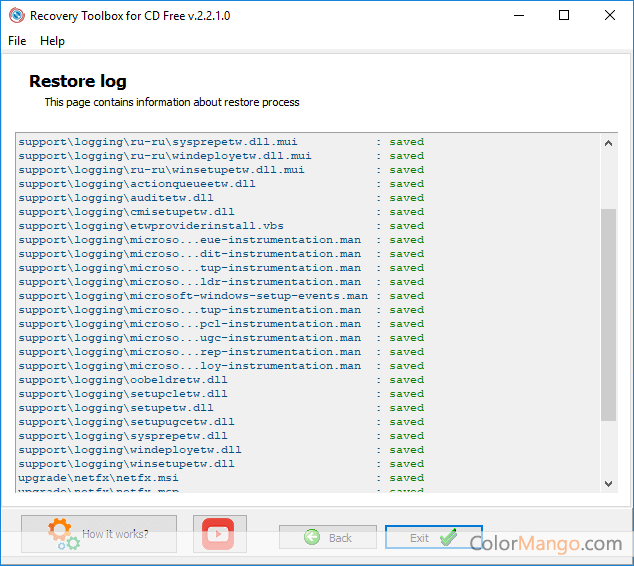Maximize the Recovery Toolbox window
634x566 pixels.
tap(564, 16)
